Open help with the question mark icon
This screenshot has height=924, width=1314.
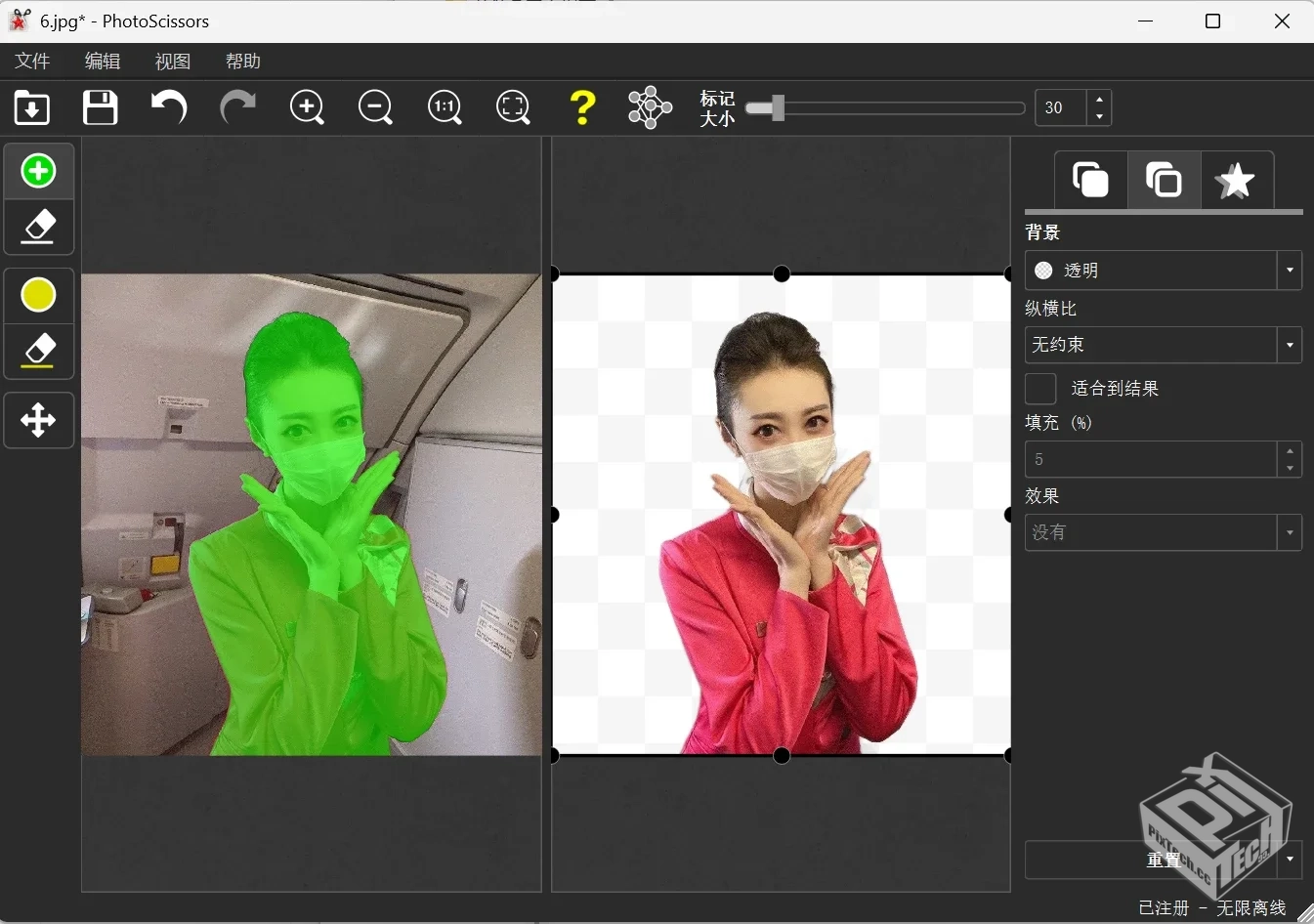(582, 107)
